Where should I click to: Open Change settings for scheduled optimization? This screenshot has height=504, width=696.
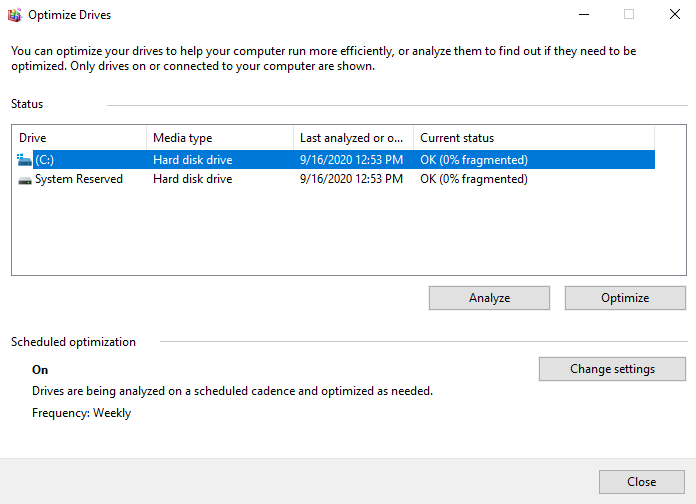tap(612, 369)
